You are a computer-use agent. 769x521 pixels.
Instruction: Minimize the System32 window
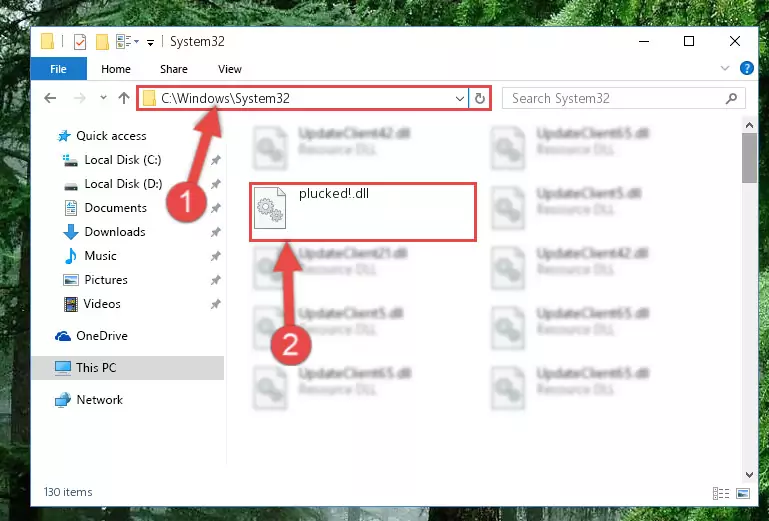click(x=644, y=41)
